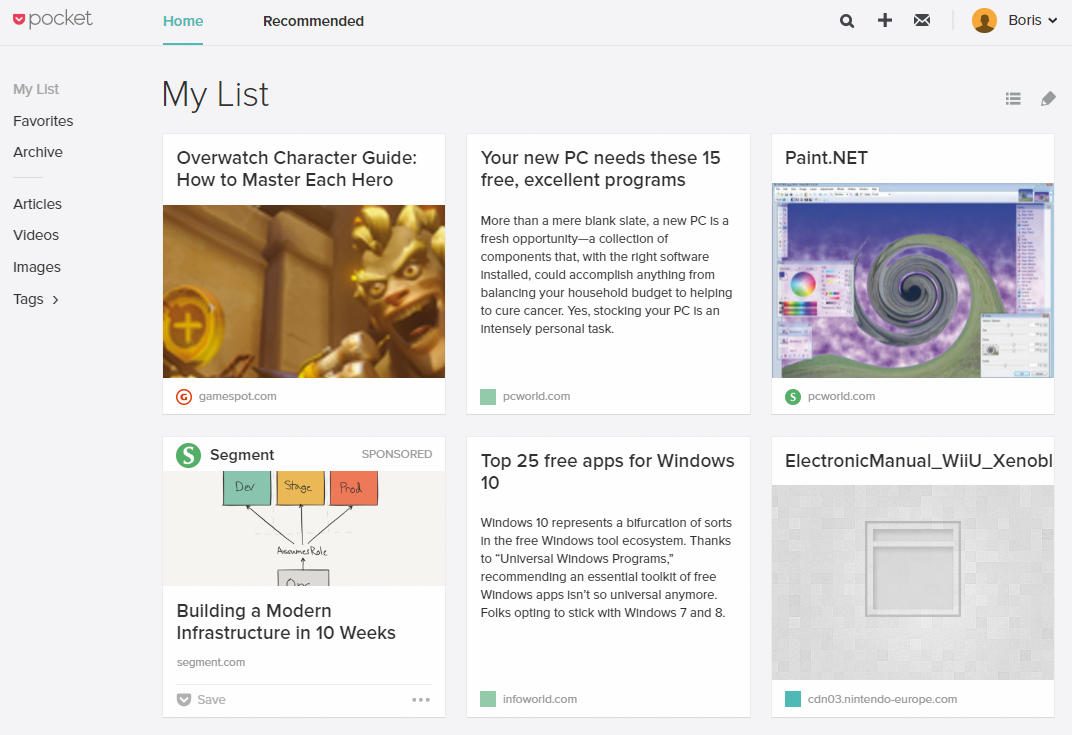Click the favicon beside cdn03.nintendo-europe.com
1072x735 pixels.
[793, 699]
